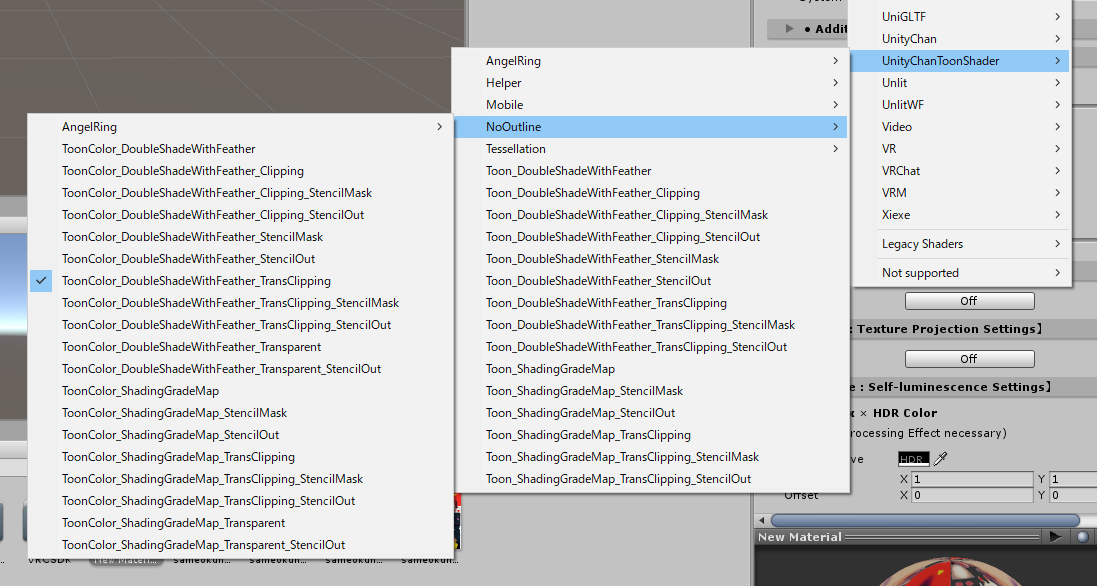Click the play button in New Material preview
Screen dimensions: 1097x586
pos(1056,536)
